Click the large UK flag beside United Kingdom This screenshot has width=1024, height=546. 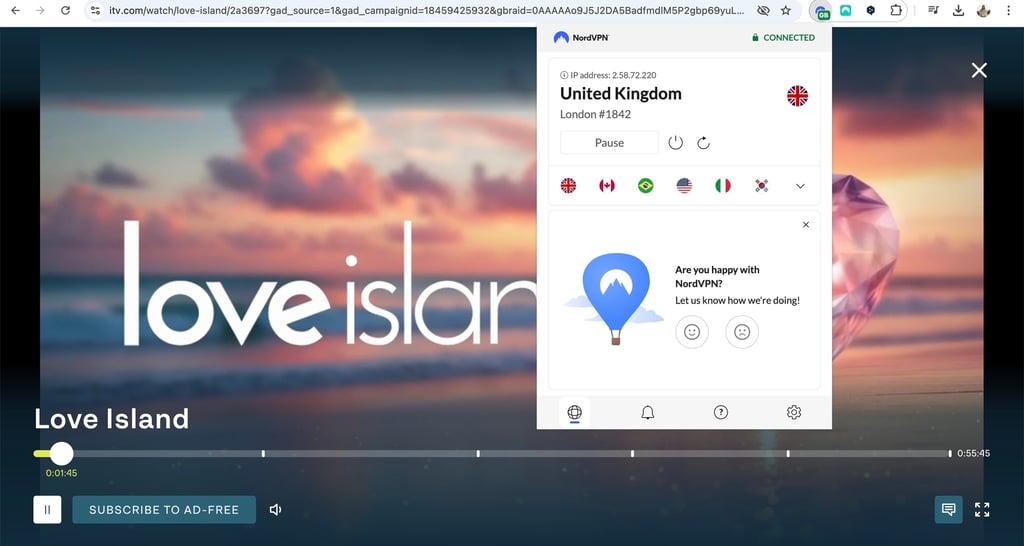pos(797,96)
